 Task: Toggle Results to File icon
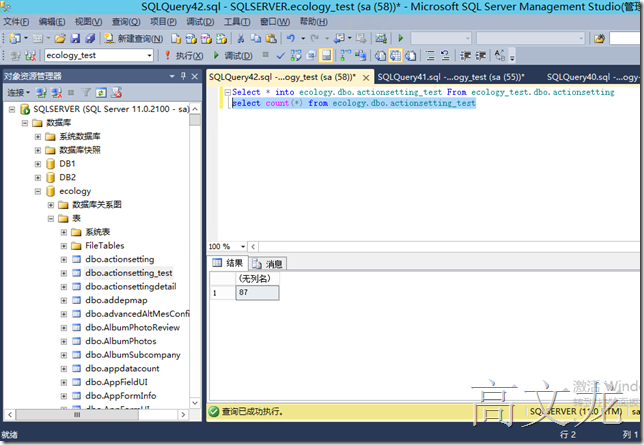pos(411,55)
